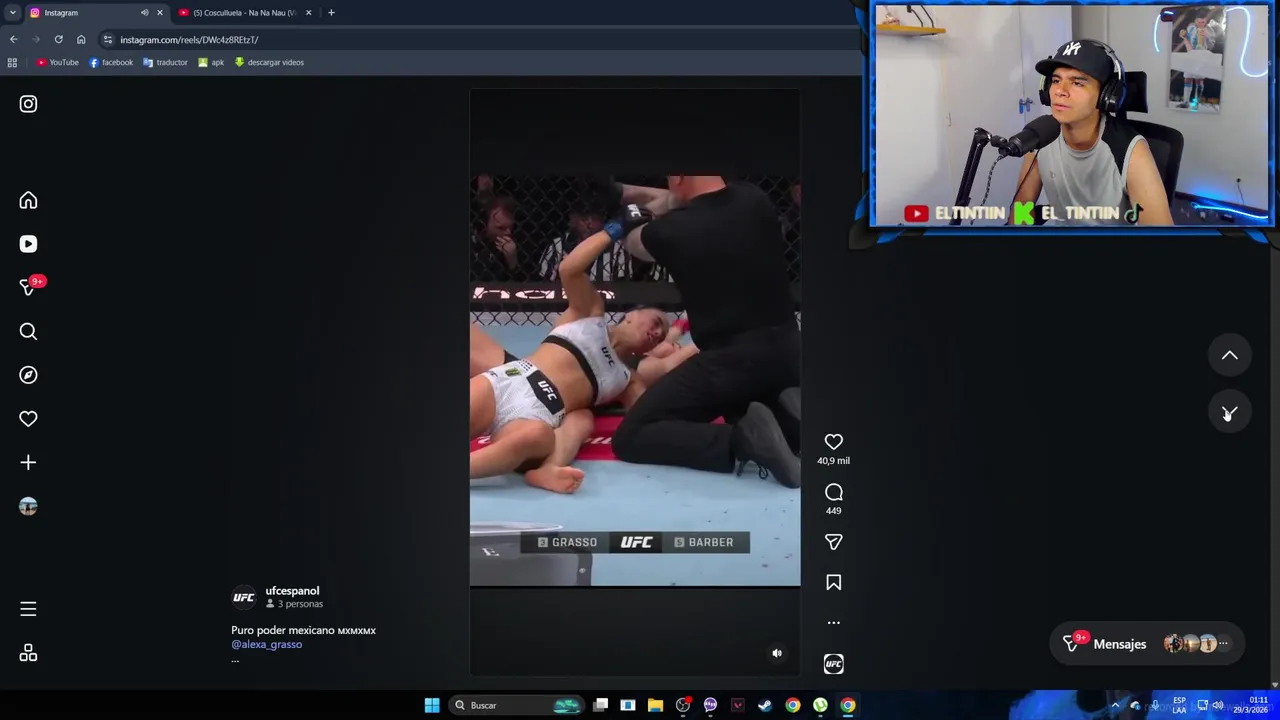Open Instagram search in sidebar

pyautogui.click(x=28, y=331)
